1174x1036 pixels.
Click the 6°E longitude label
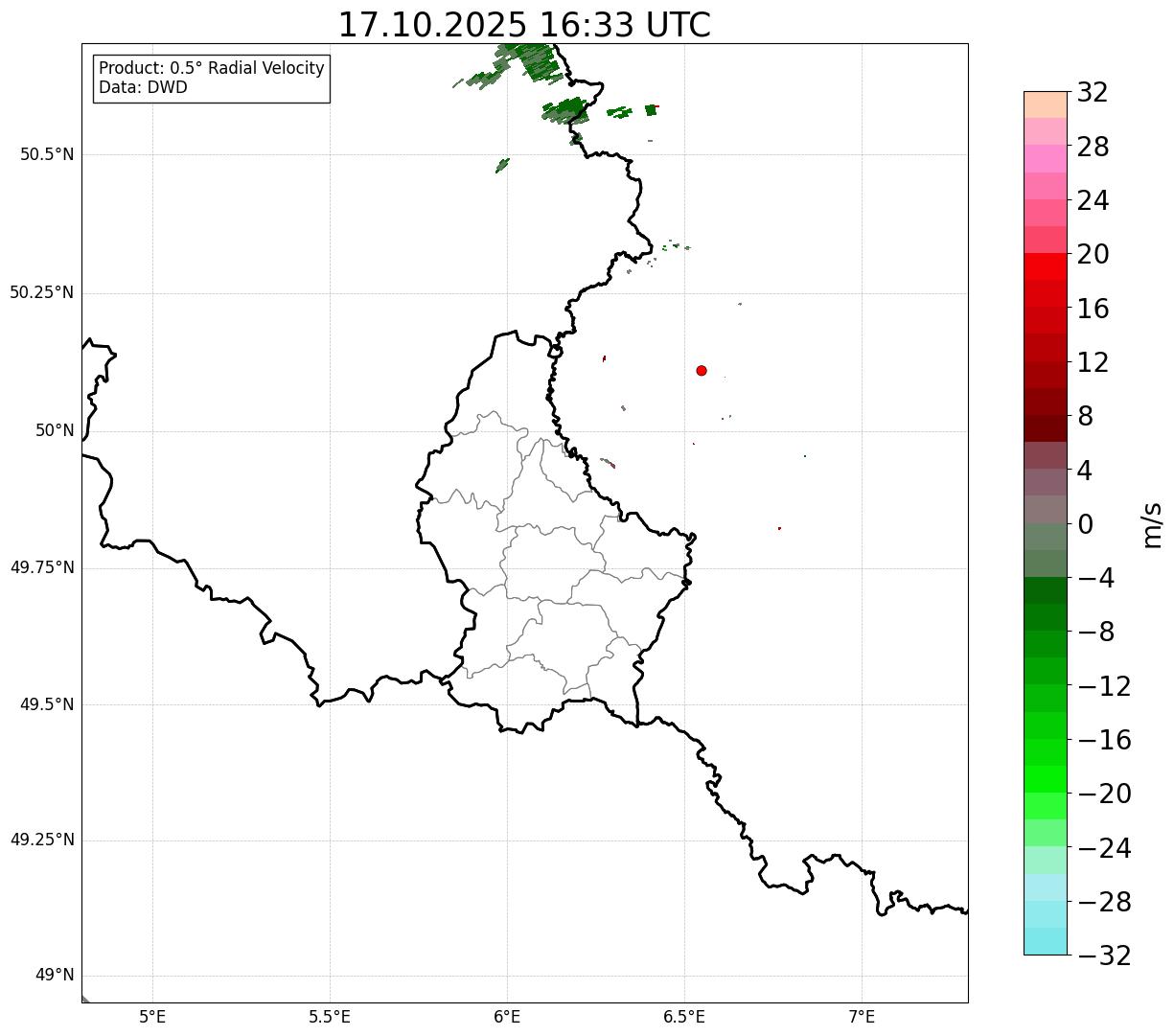point(507,1017)
